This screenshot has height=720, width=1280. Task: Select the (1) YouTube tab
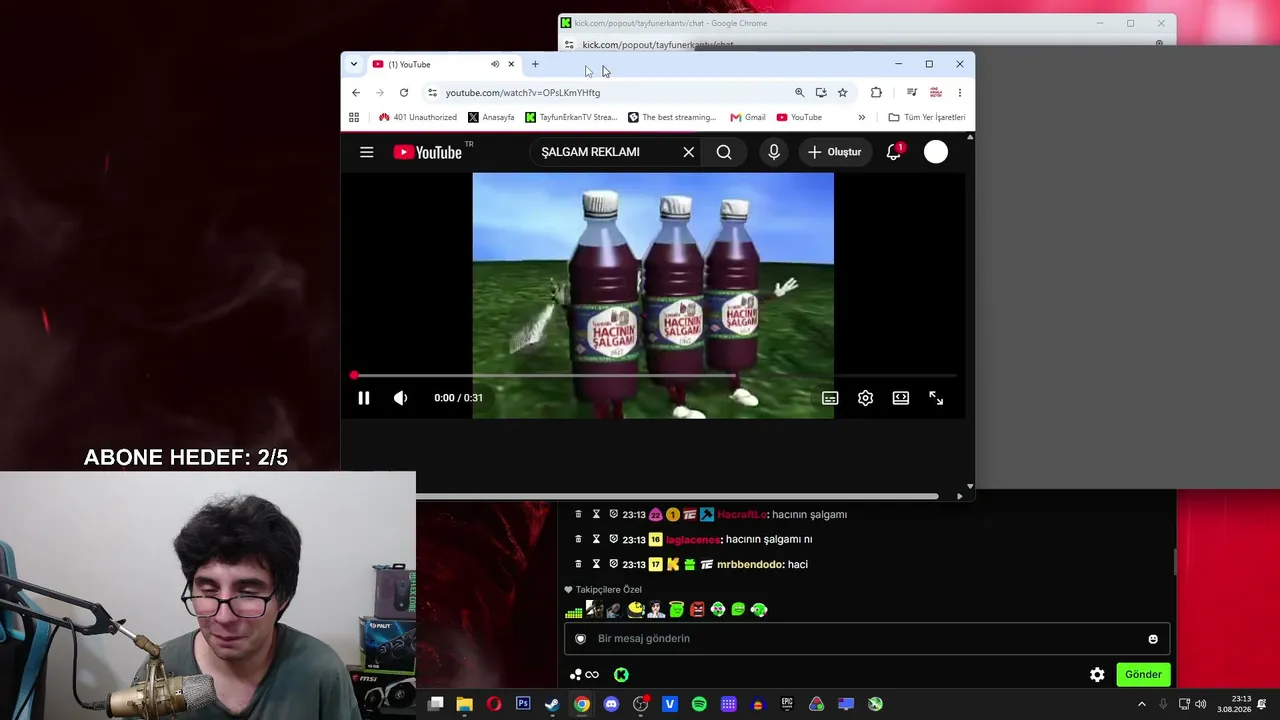coord(444,64)
